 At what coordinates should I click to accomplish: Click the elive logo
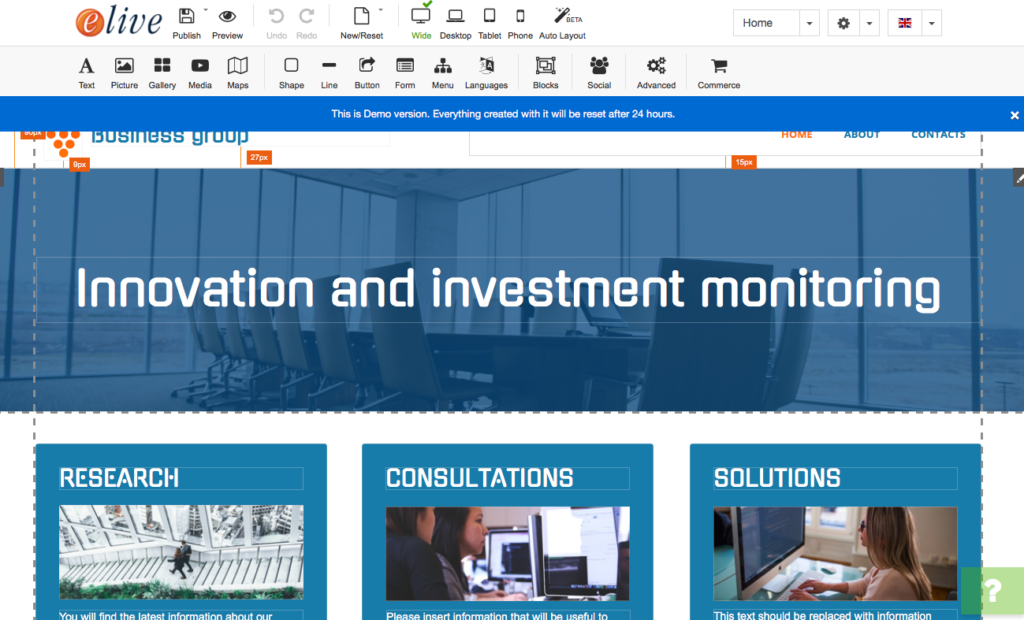pyautogui.click(x=119, y=22)
